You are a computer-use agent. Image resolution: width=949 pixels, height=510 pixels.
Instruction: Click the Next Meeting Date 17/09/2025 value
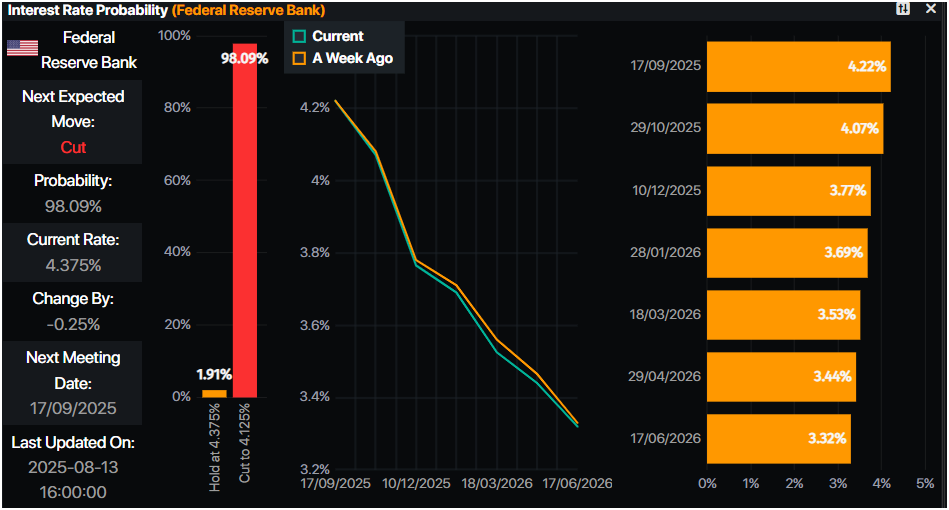coord(73,408)
